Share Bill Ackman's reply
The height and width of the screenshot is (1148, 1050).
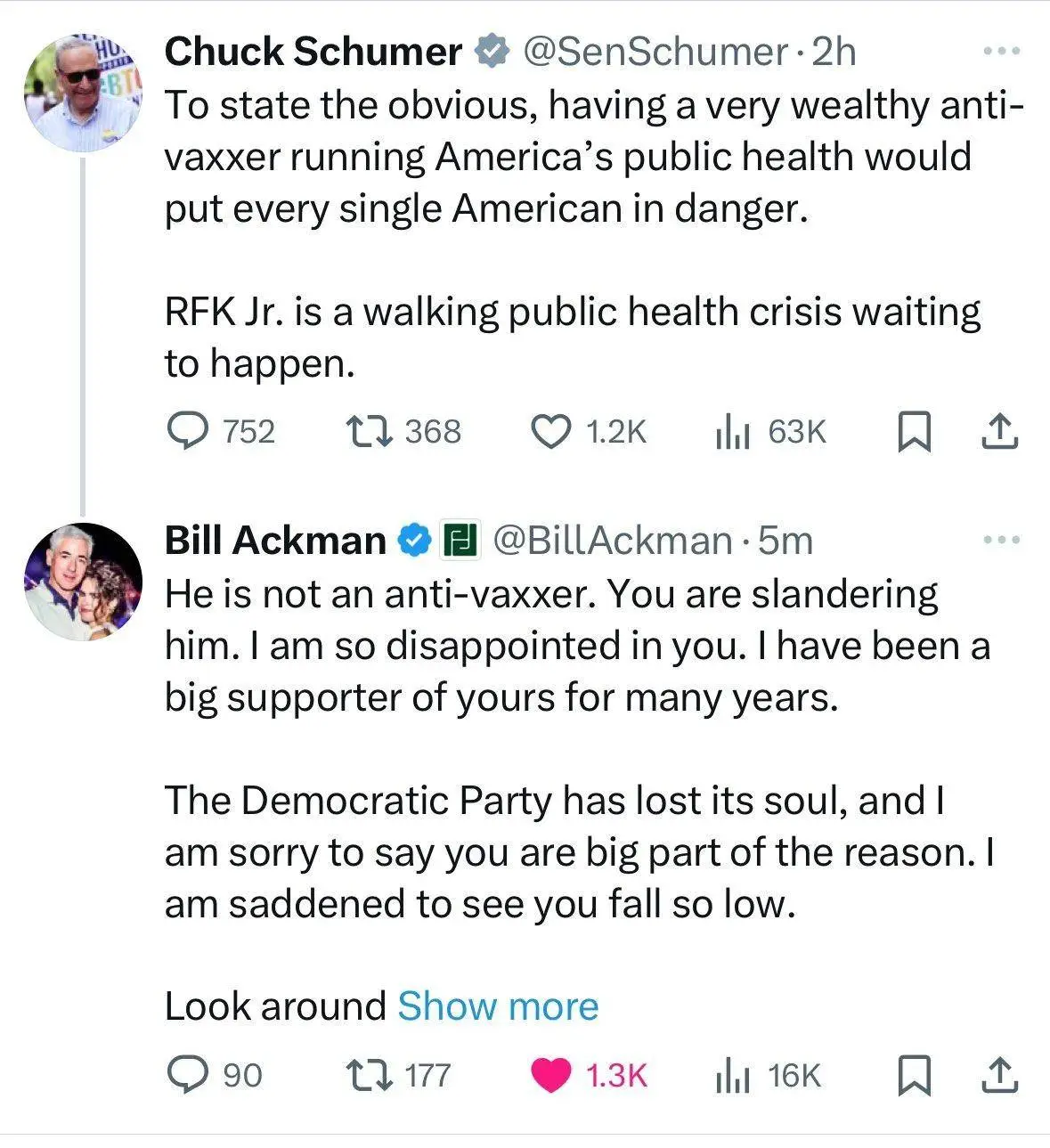998,1076
